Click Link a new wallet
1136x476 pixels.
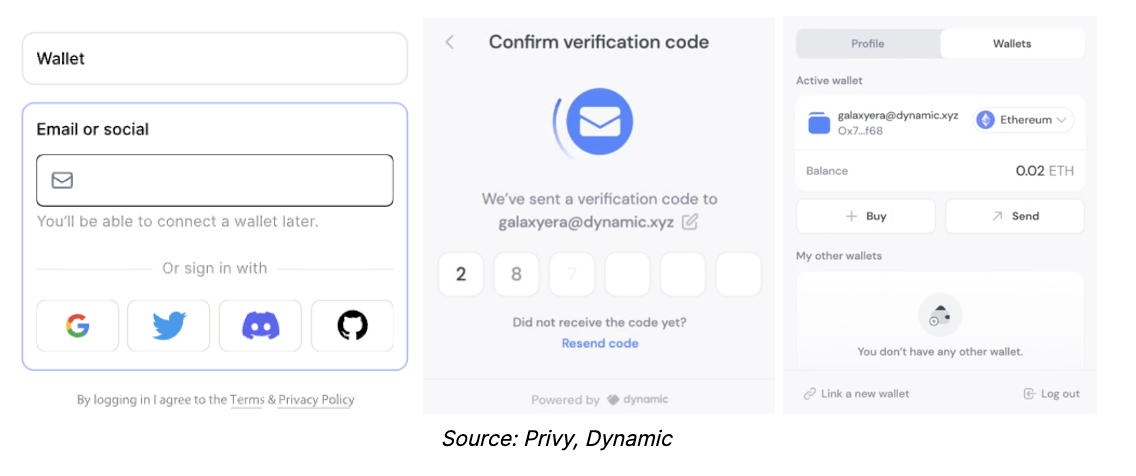pos(856,394)
